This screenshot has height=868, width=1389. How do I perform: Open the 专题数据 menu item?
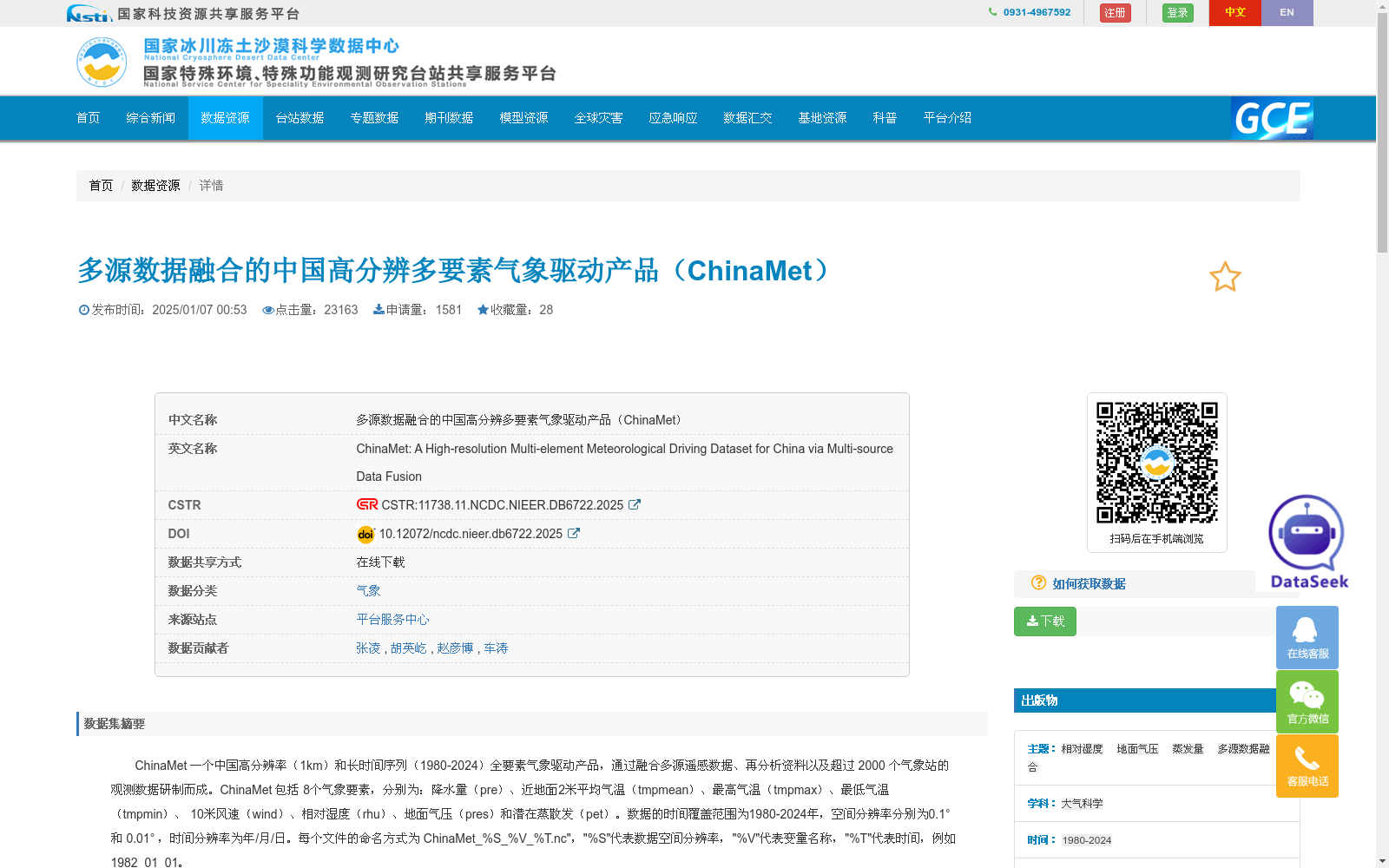[375, 118]
